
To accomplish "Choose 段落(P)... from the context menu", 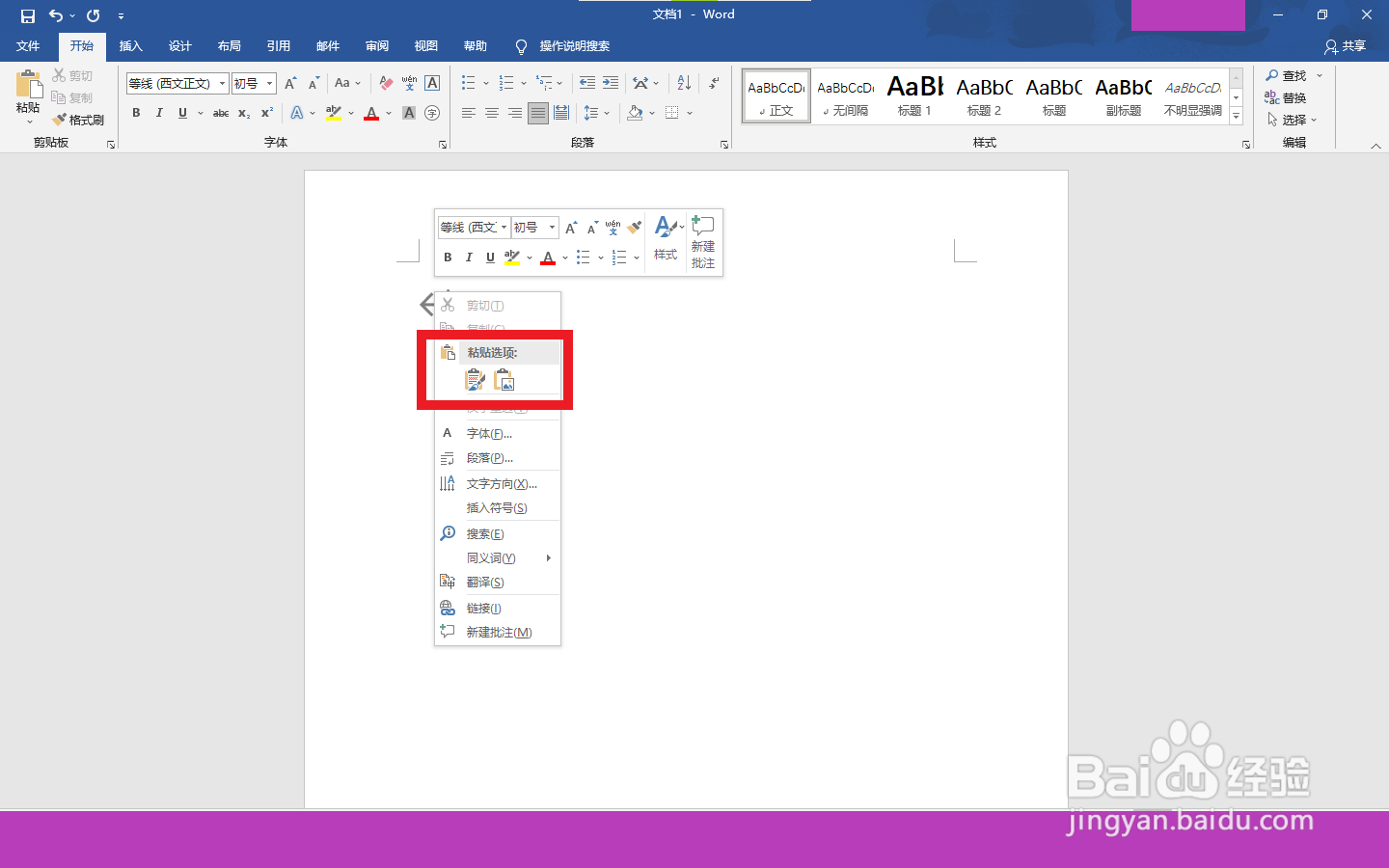I will point(498,458).
